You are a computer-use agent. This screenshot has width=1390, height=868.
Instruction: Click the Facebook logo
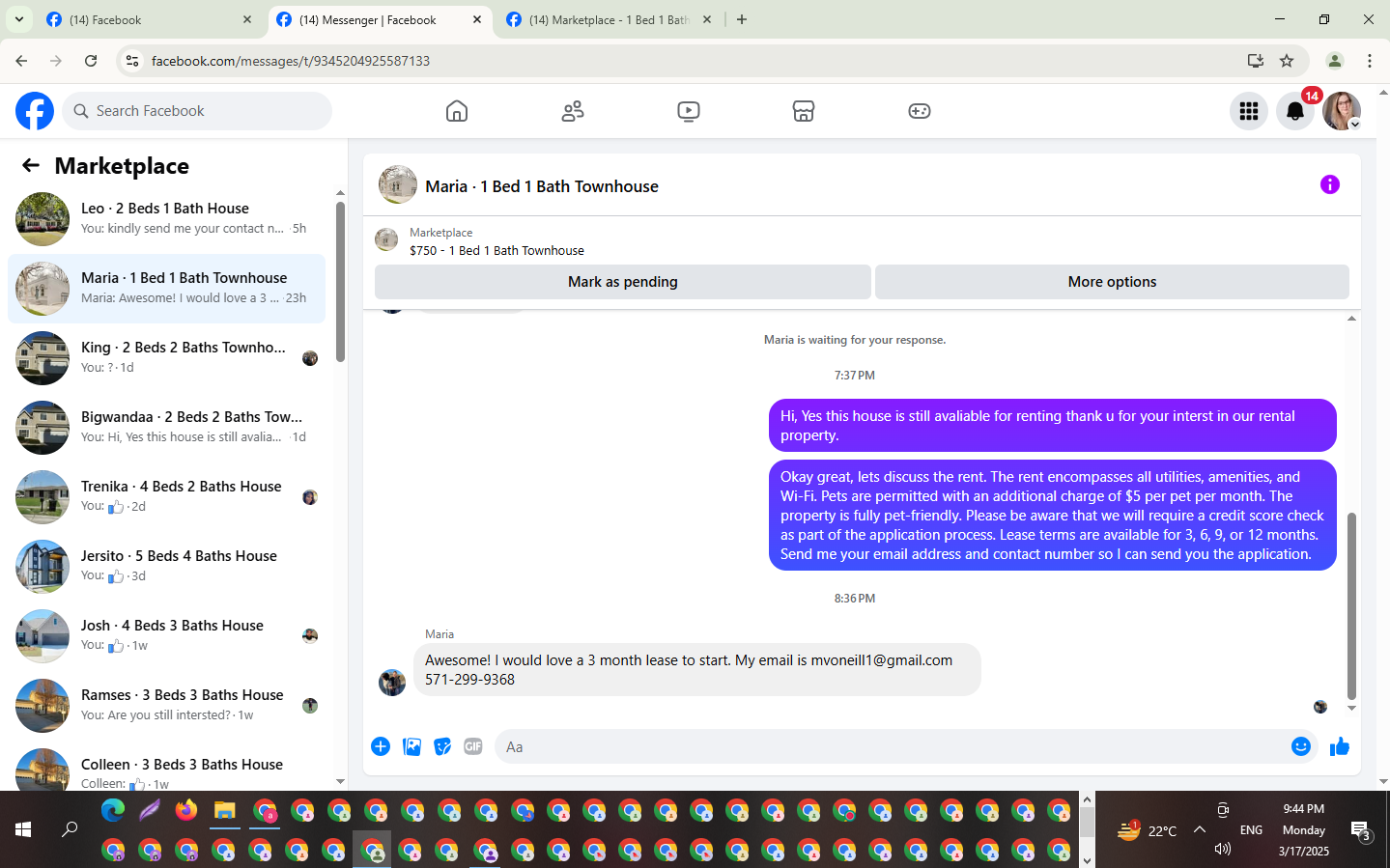point(35,111)
